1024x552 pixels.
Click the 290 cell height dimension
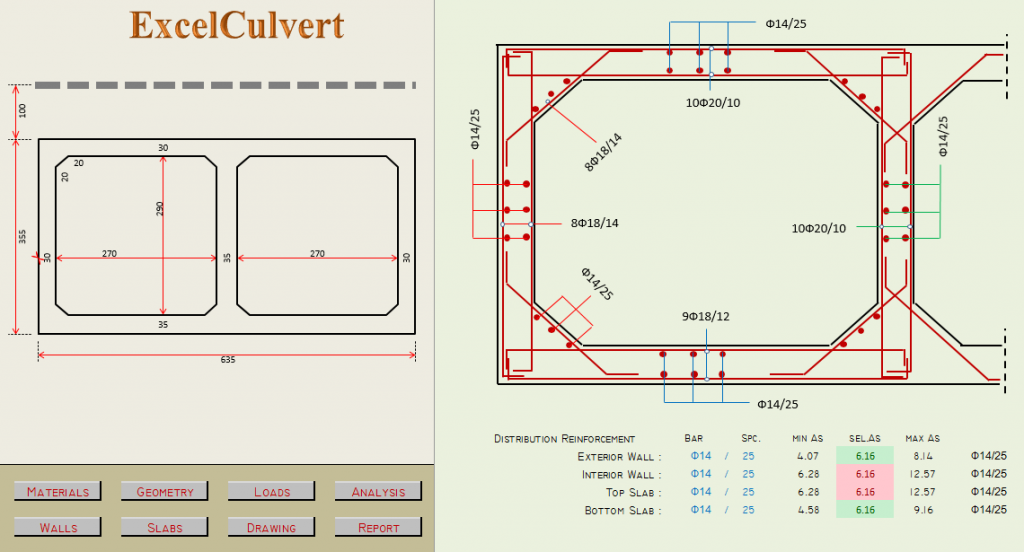(159, 208)
